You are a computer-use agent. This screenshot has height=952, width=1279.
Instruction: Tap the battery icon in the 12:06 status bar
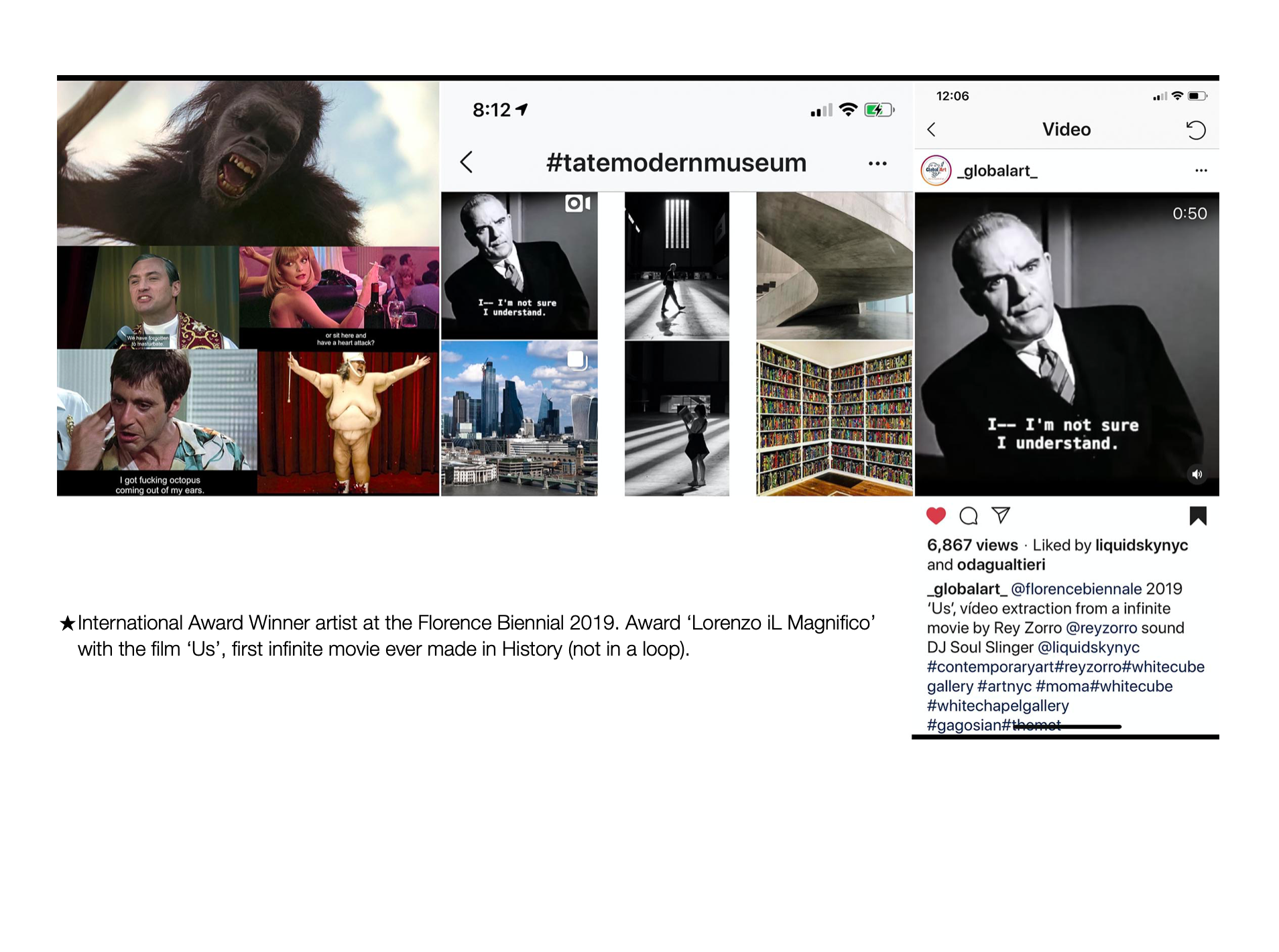(1197, 97)
